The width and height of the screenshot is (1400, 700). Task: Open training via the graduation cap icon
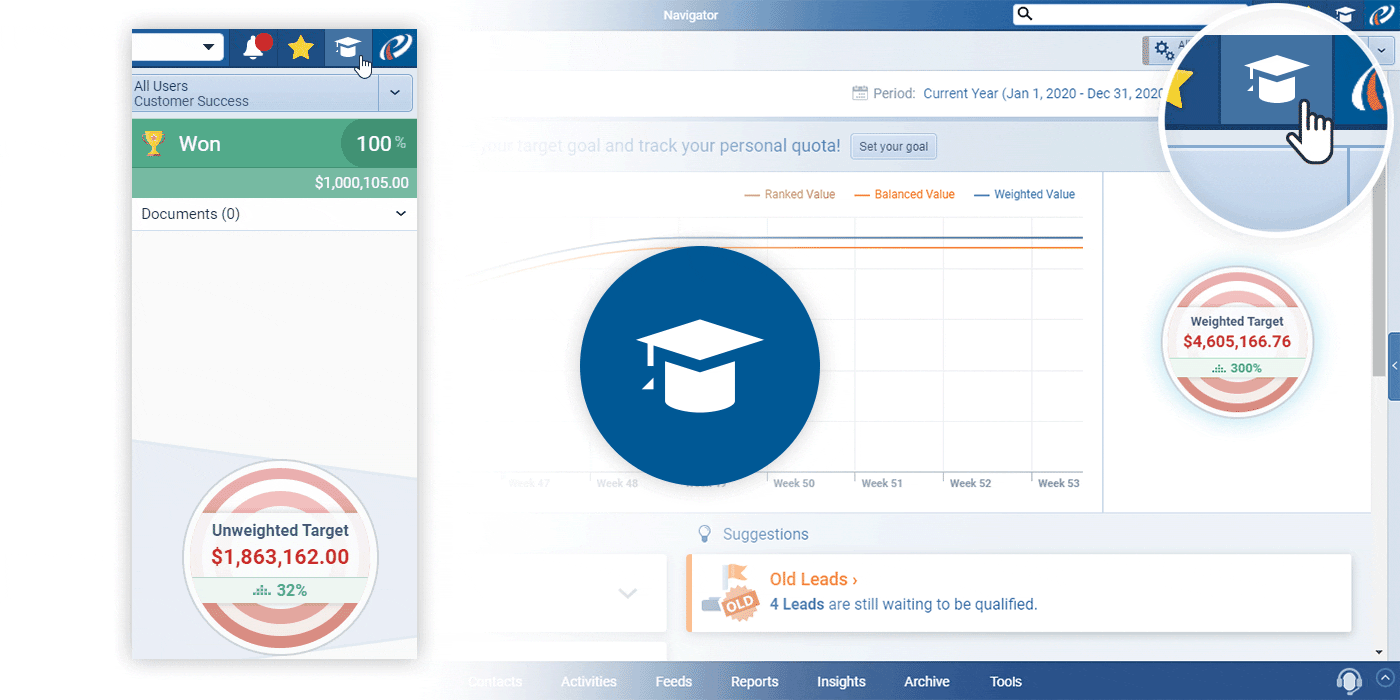coord(347,47)
